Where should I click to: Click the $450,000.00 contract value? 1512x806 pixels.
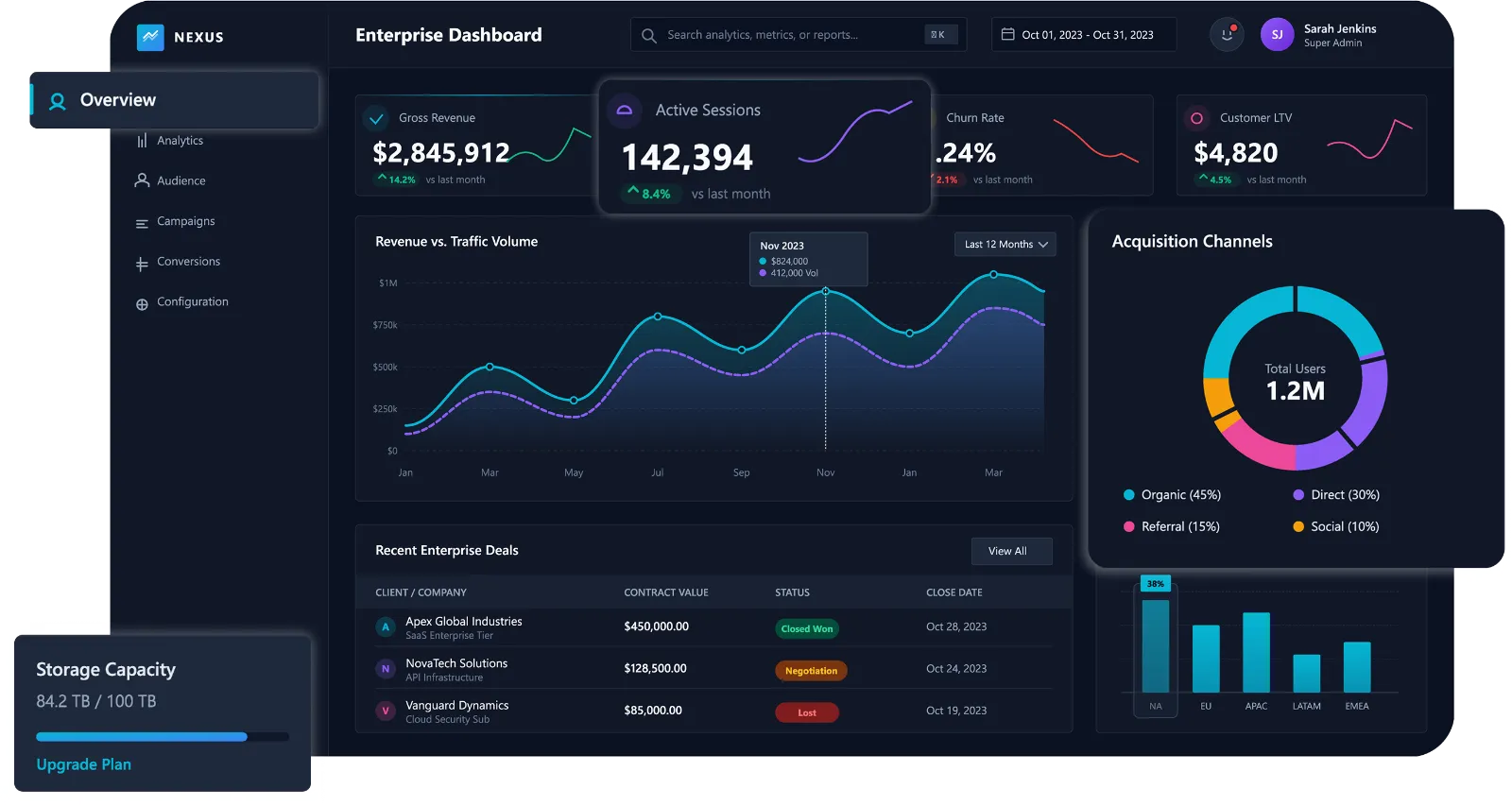[656, 627]
